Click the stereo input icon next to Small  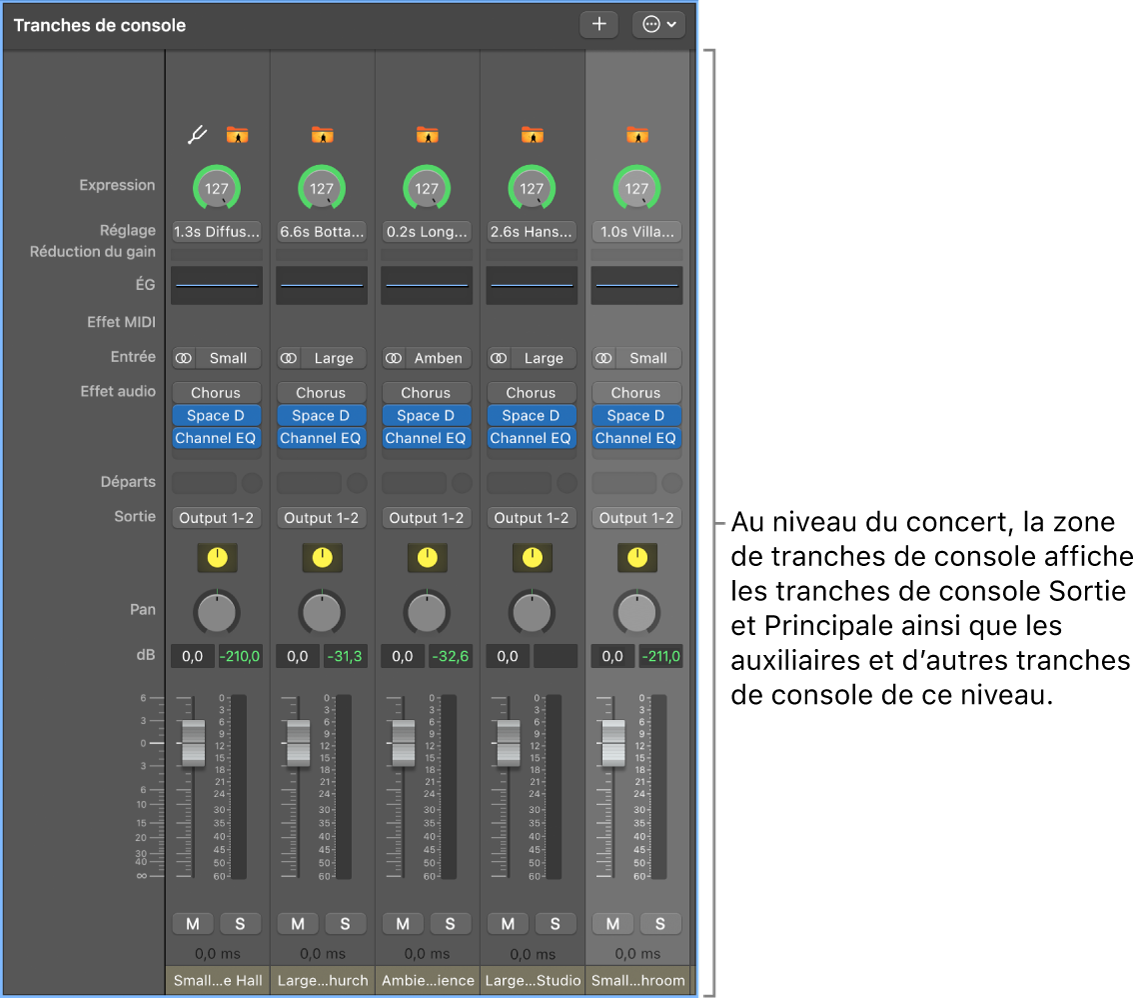(188, 357)
